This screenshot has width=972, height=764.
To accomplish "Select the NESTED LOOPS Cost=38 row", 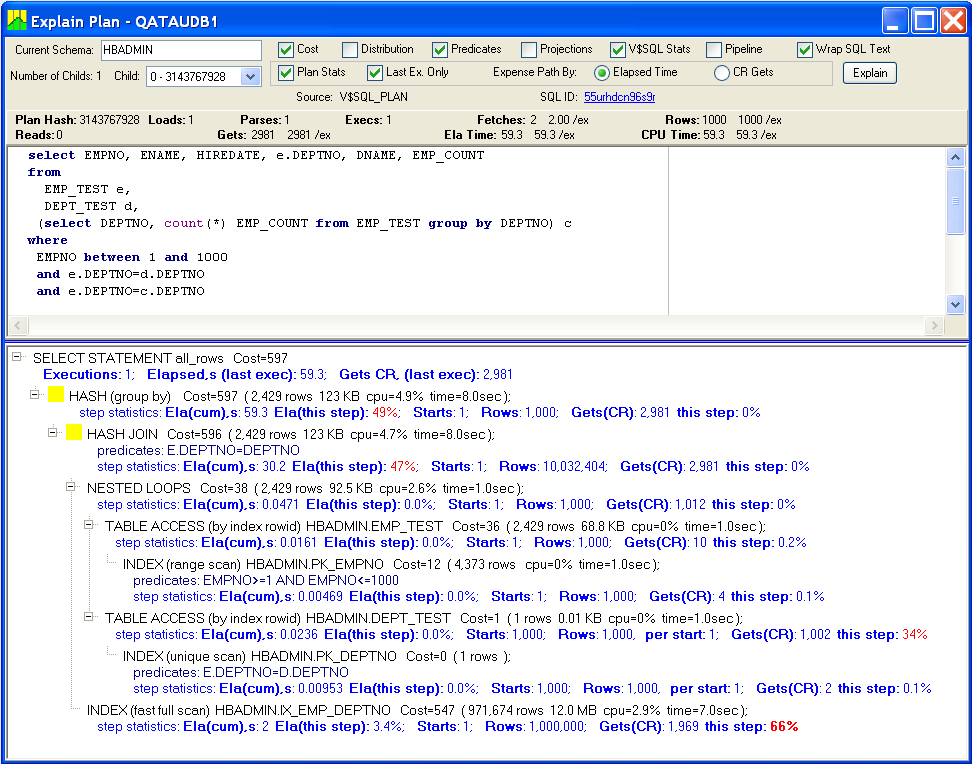I will pyautogui.click(x=305, y=488).
